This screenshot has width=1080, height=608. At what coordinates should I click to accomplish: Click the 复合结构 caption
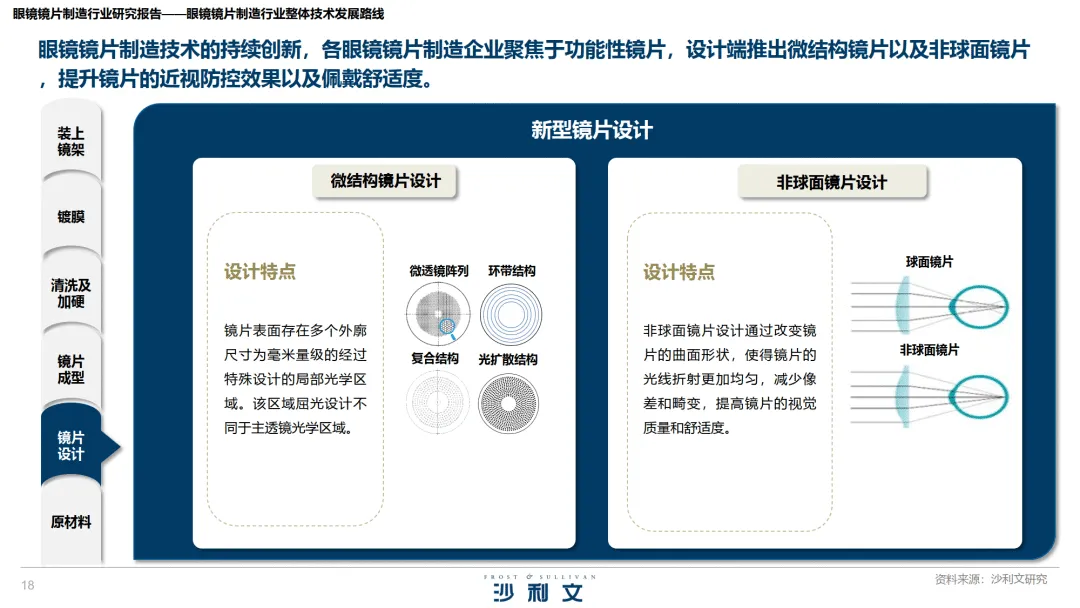(x=435, y=359)
